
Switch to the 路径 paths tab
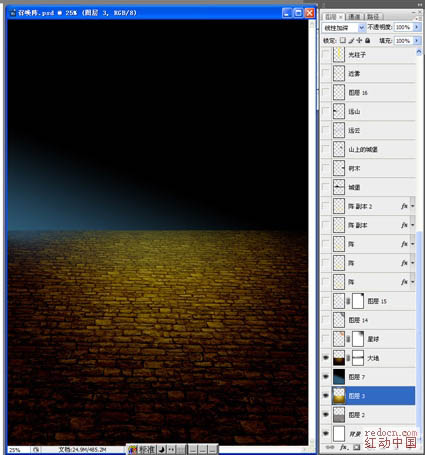[373, 16]
